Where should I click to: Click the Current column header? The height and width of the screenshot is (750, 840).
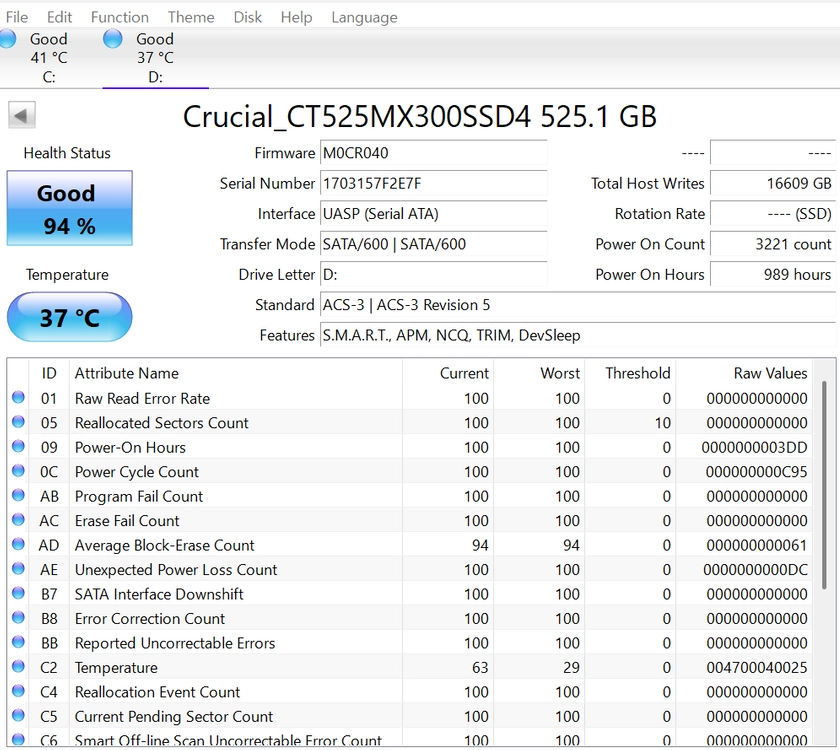[448, 373]
